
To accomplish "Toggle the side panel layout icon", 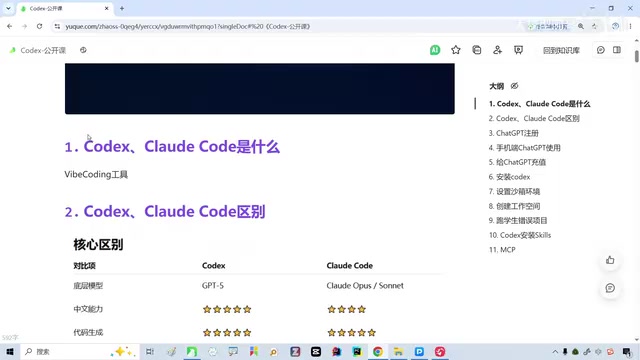I will click(617, 50).
